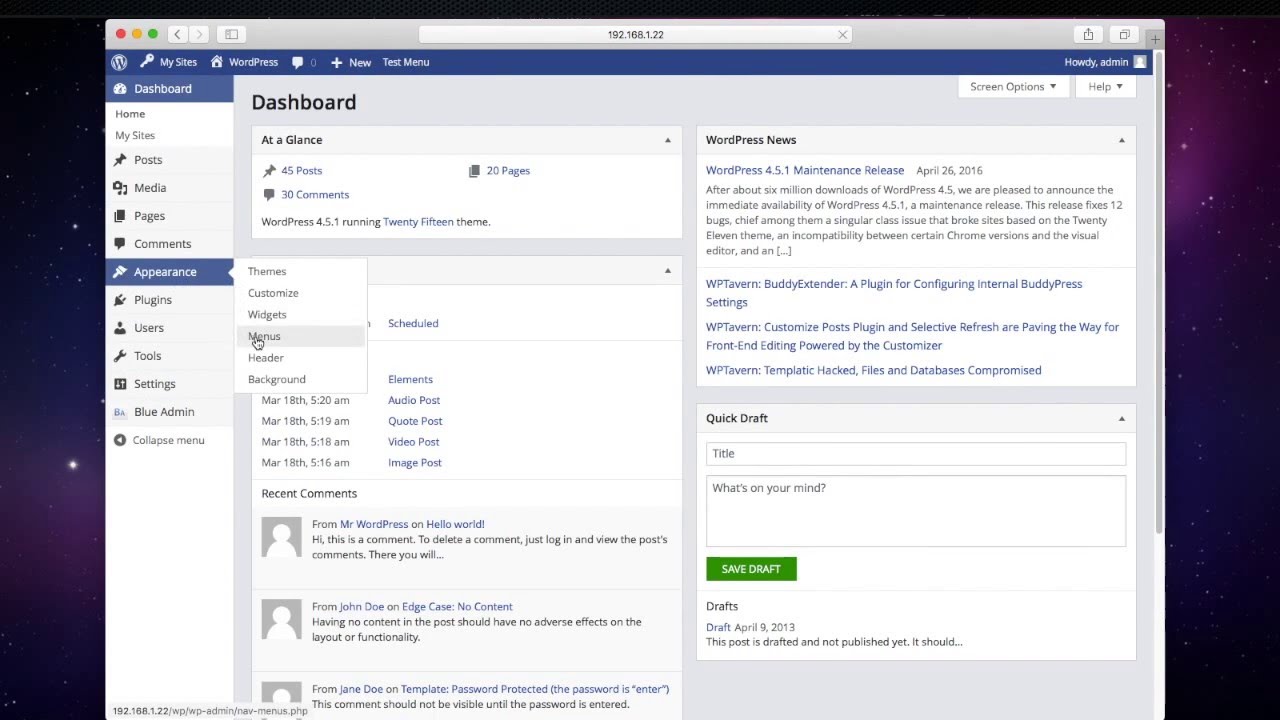Open the Quote Post link

click(415, 421)
